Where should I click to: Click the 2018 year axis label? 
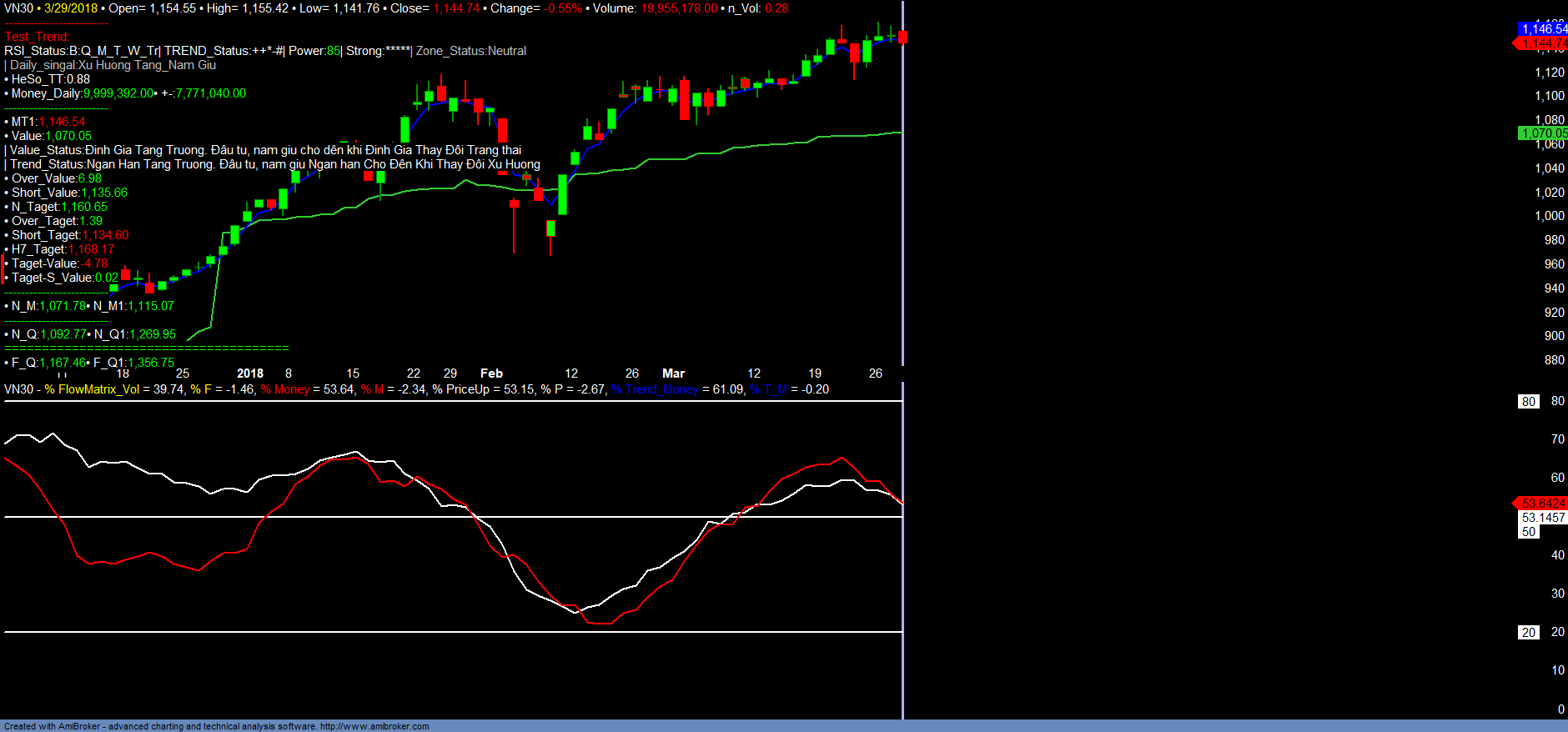[x=249, y=374]
